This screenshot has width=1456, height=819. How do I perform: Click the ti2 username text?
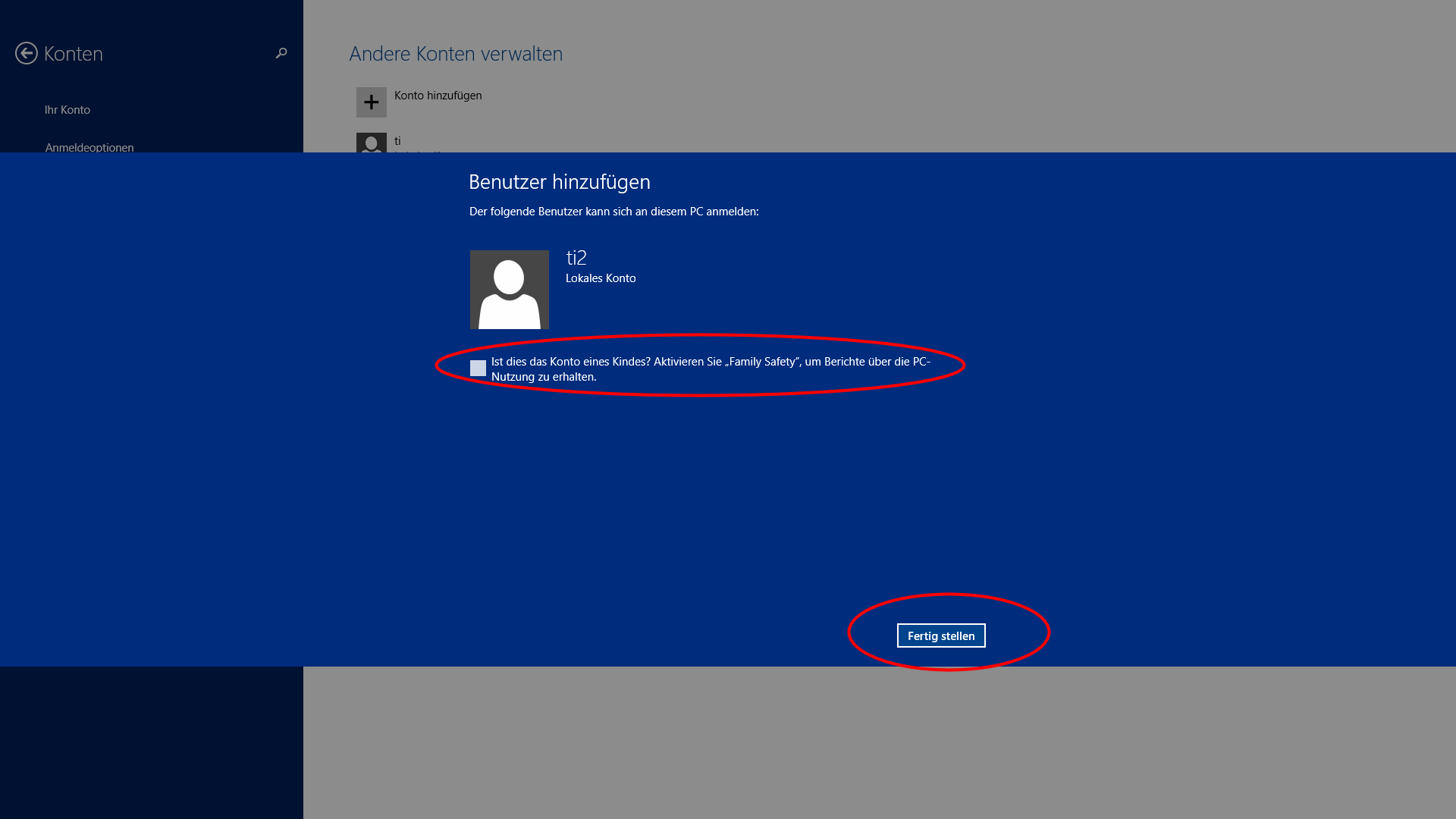click(576, 258)
